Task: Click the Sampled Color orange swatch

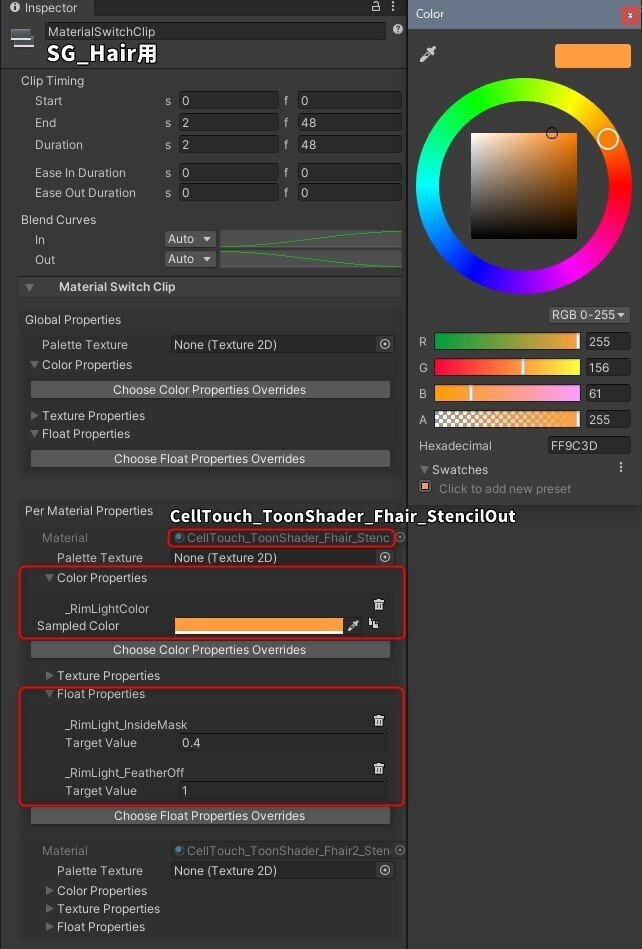Action: [x=259, y=626]
